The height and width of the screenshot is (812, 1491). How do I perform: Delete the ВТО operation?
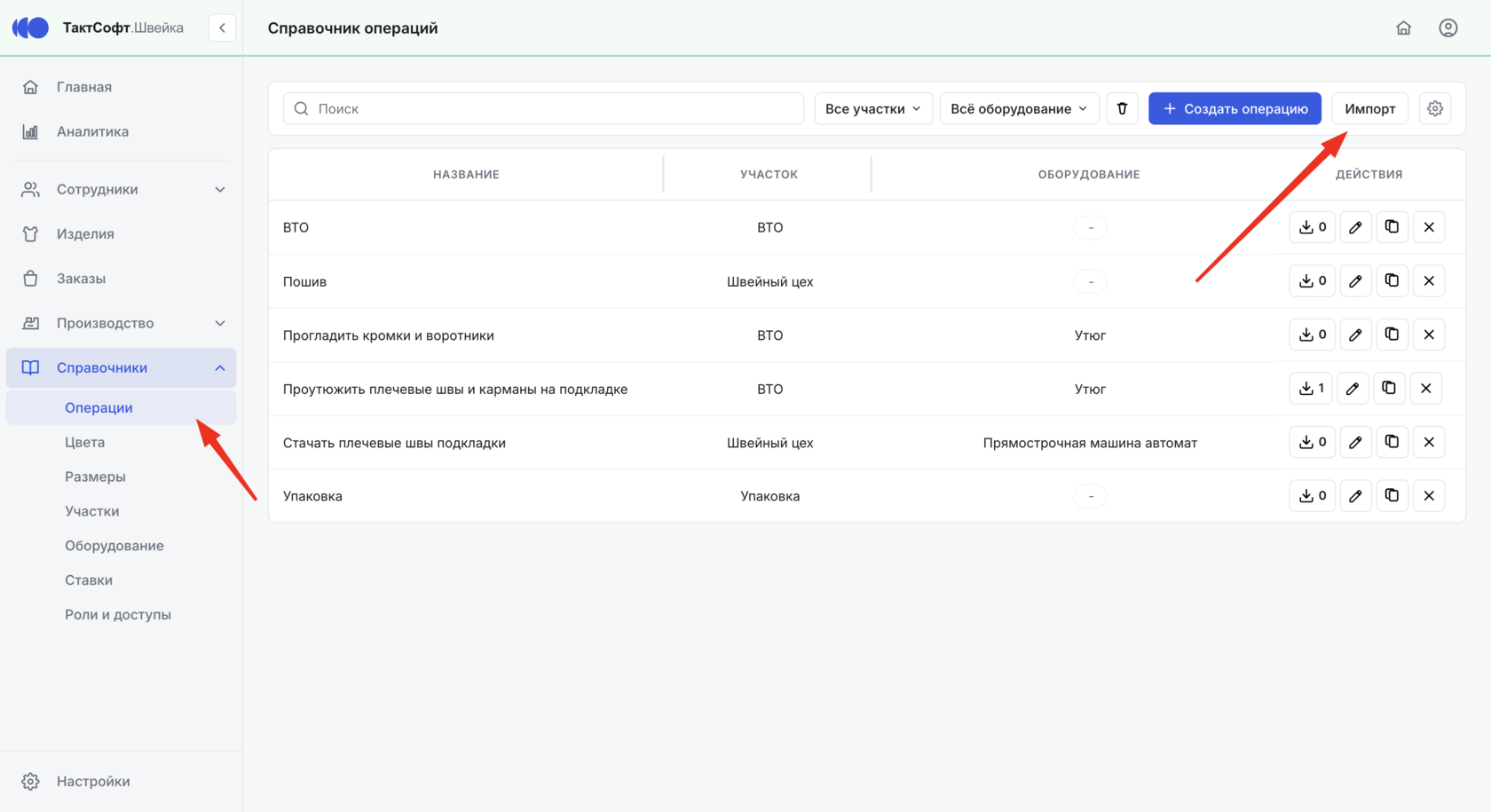pos(1429,227)
